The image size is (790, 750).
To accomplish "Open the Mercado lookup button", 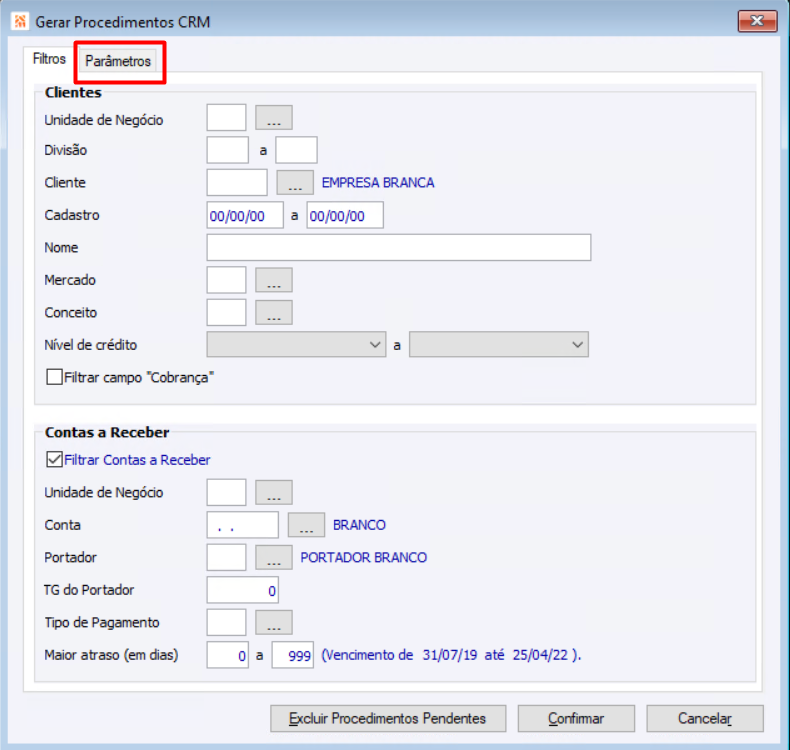I will (x=274, y=280).
